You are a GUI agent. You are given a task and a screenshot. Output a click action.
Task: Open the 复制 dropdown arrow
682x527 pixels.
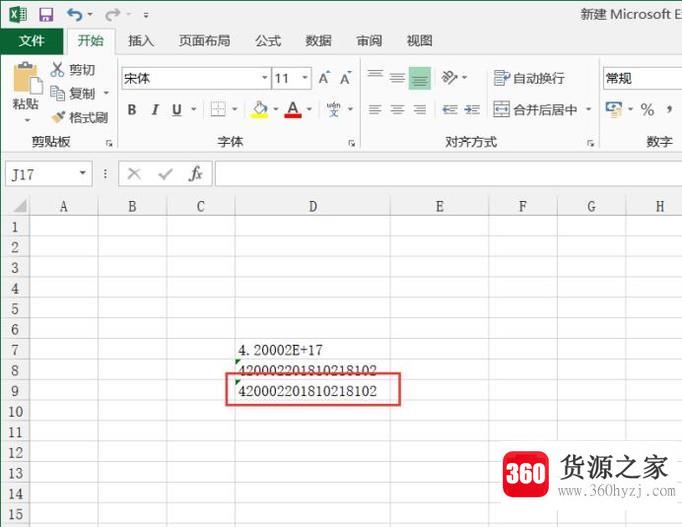point(106,93)
